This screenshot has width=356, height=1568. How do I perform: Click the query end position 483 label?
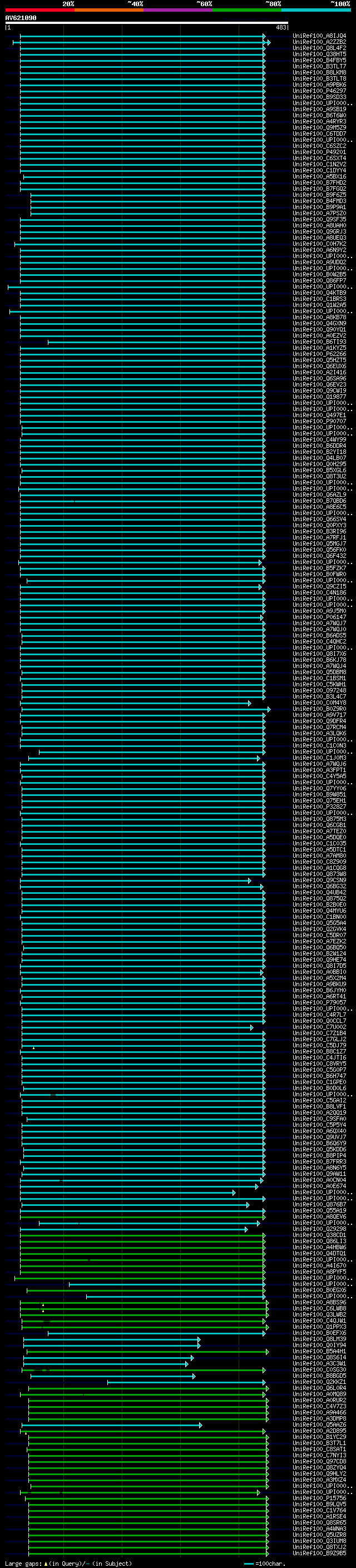click(x=281, y=27)
